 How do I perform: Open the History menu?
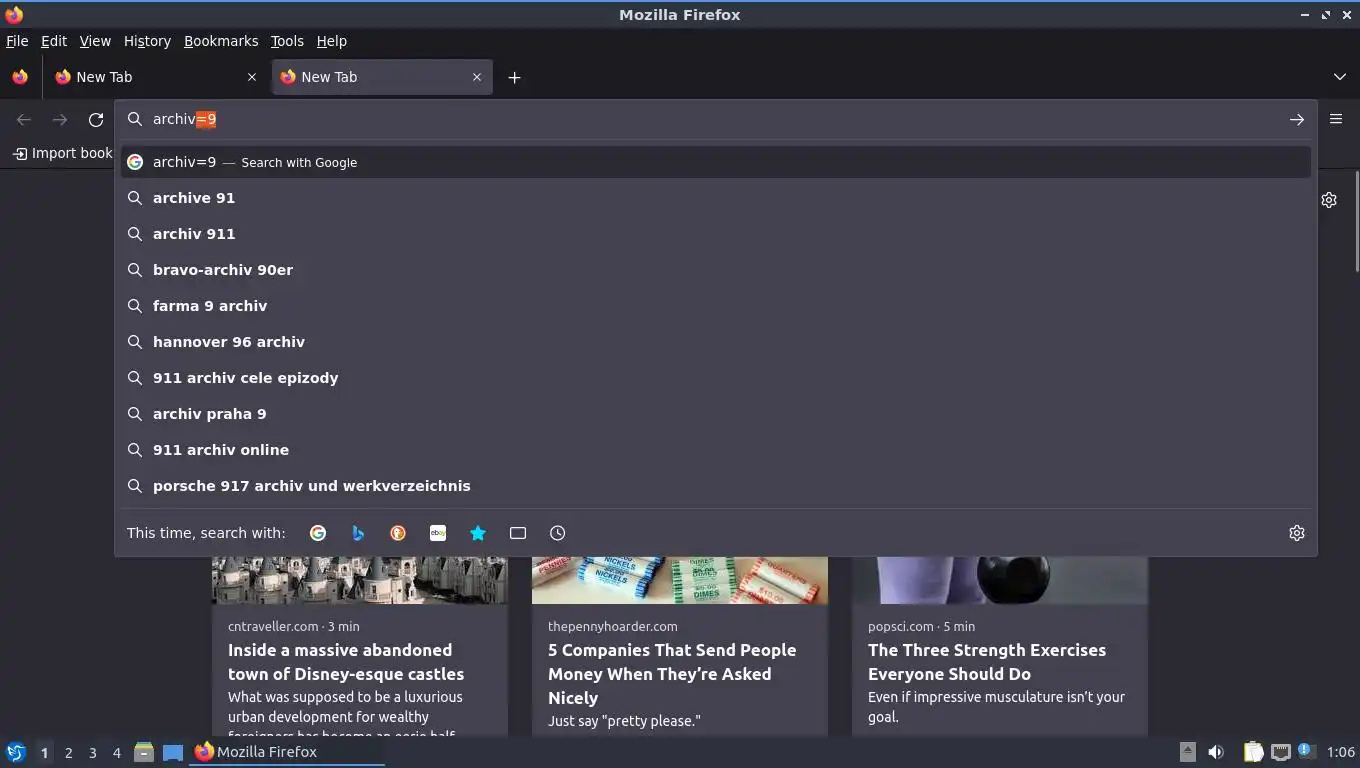(x=147, y=41)
